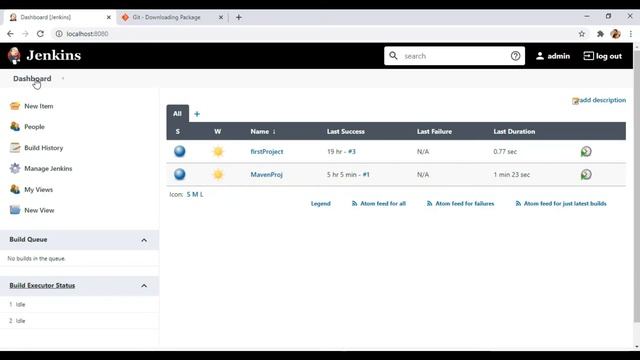Sort by the Last Duration column header
The width and height of the screenshot is (640, 360).
[x=514, y=131]
